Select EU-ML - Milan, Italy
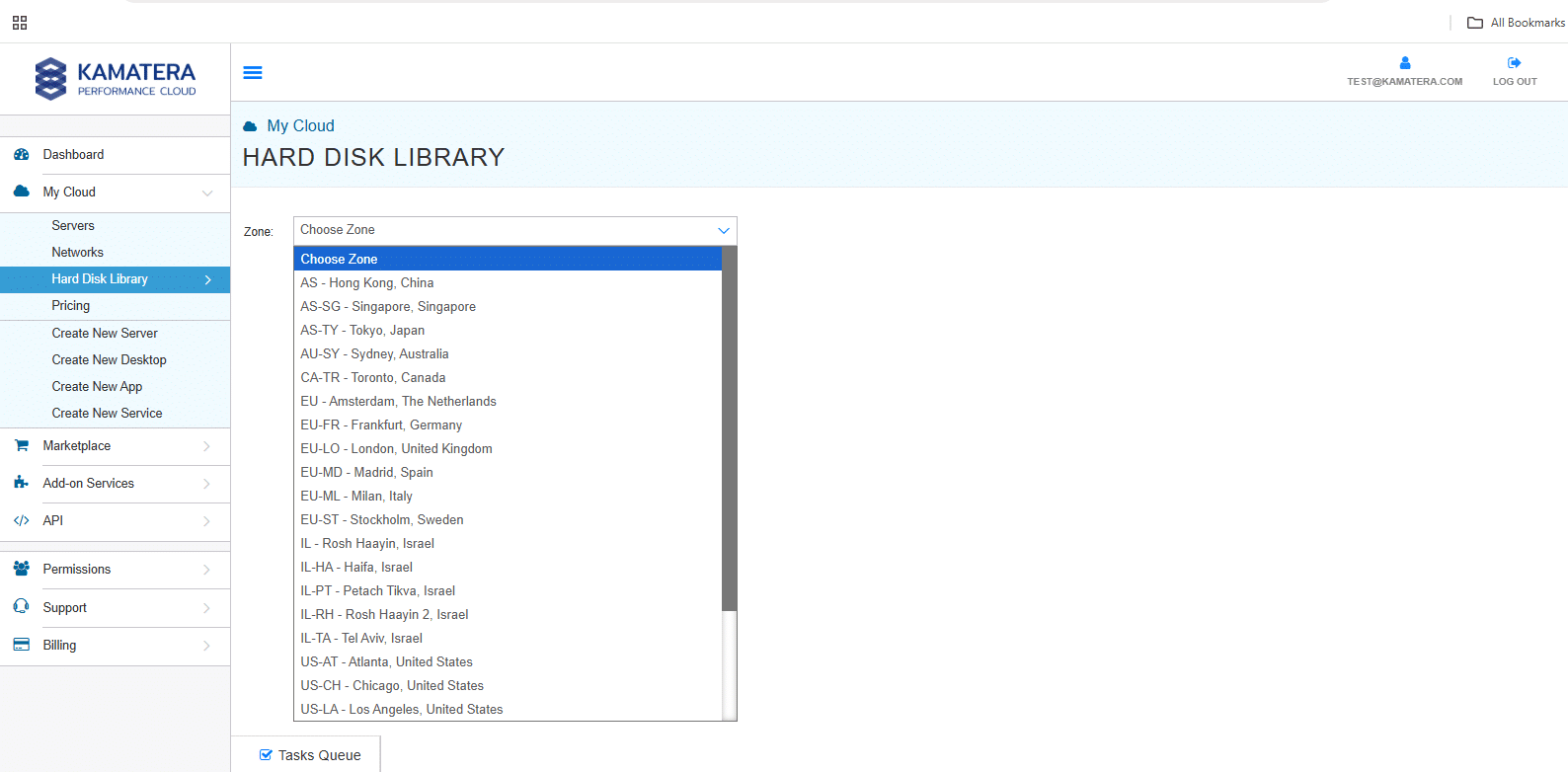The height and width of the screenshot is (772, 1568). [x=508, y=496]
